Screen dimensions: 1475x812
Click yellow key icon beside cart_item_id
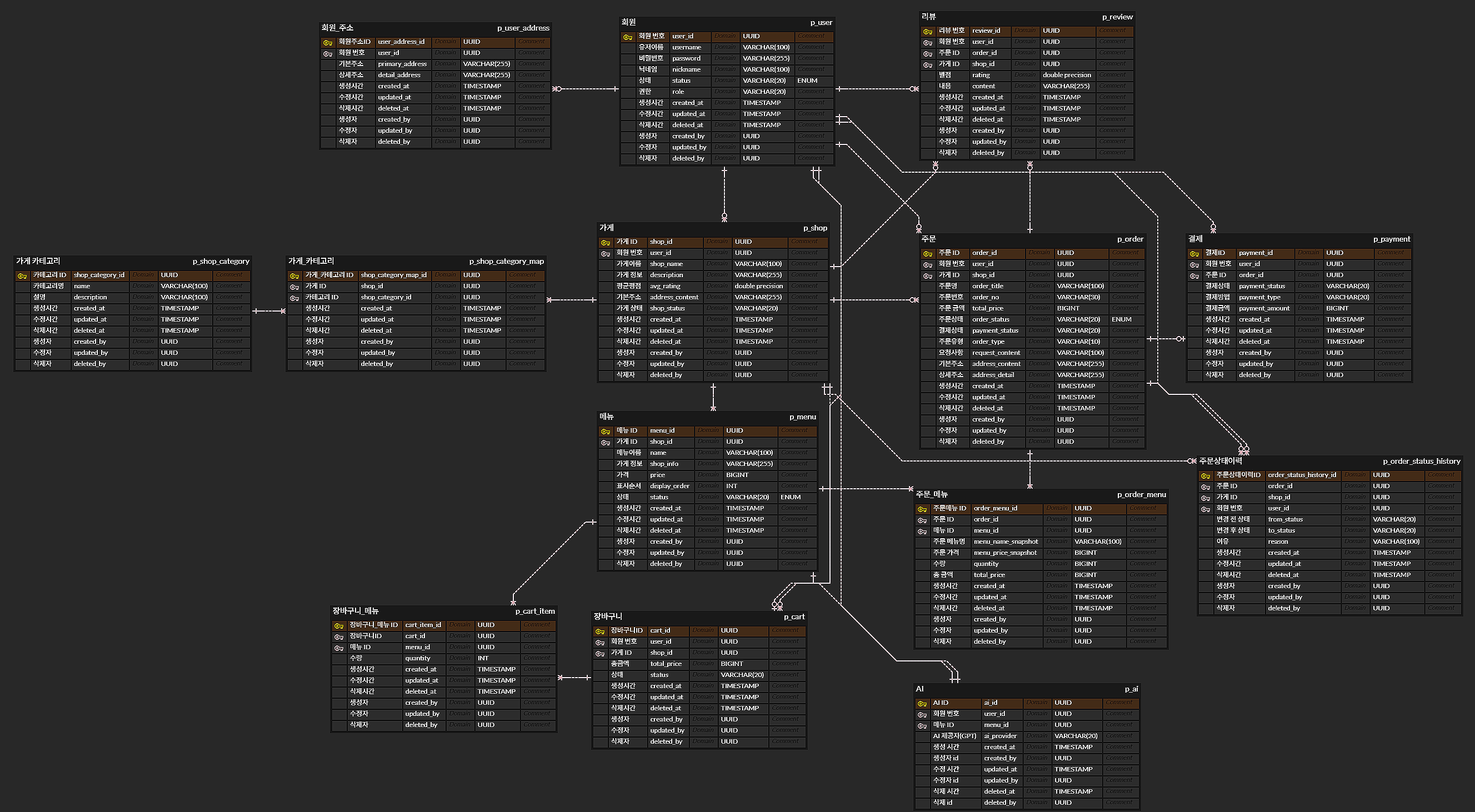pyautogui.click(x=339, y=625)
